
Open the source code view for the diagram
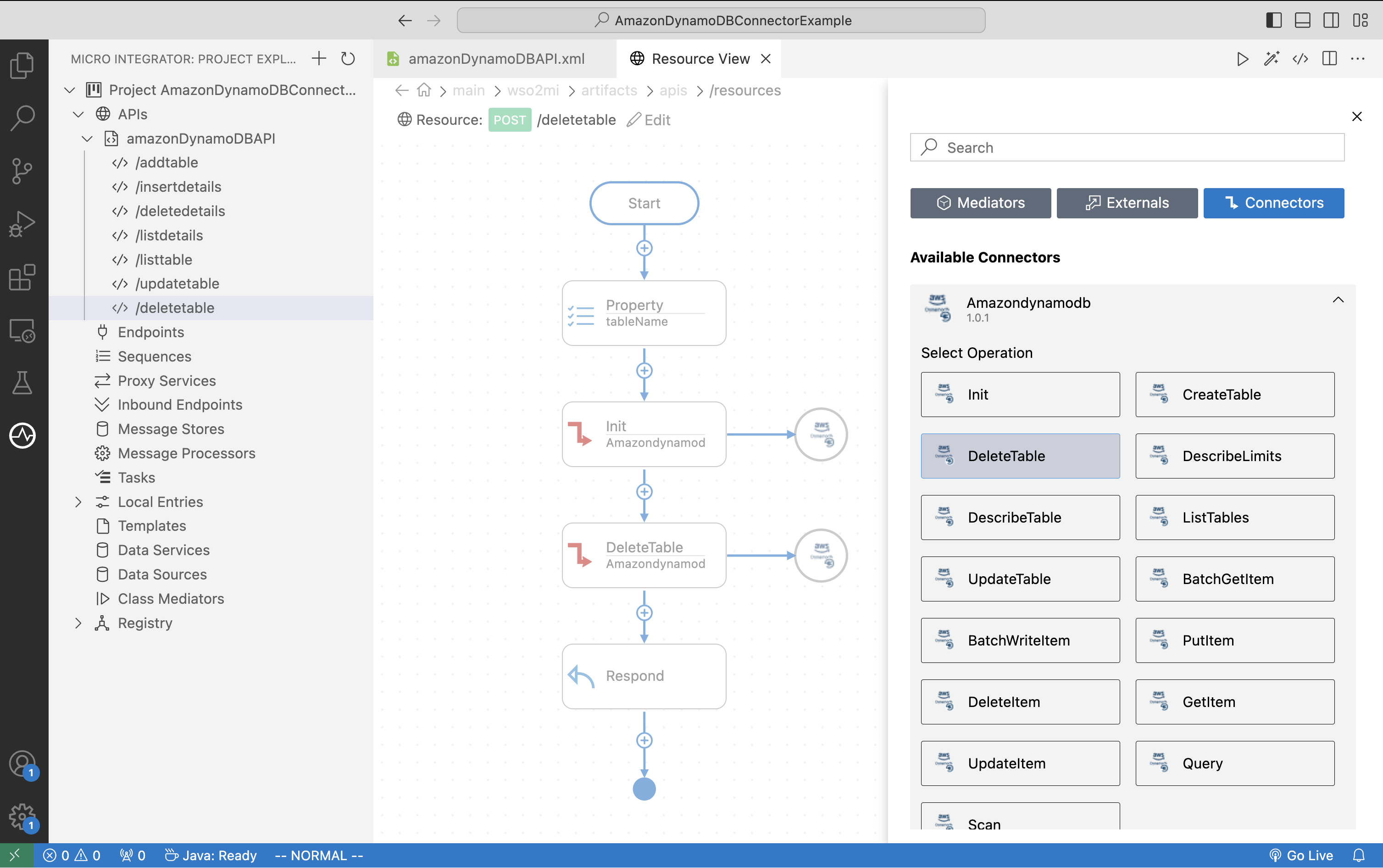click(1300, 59)
